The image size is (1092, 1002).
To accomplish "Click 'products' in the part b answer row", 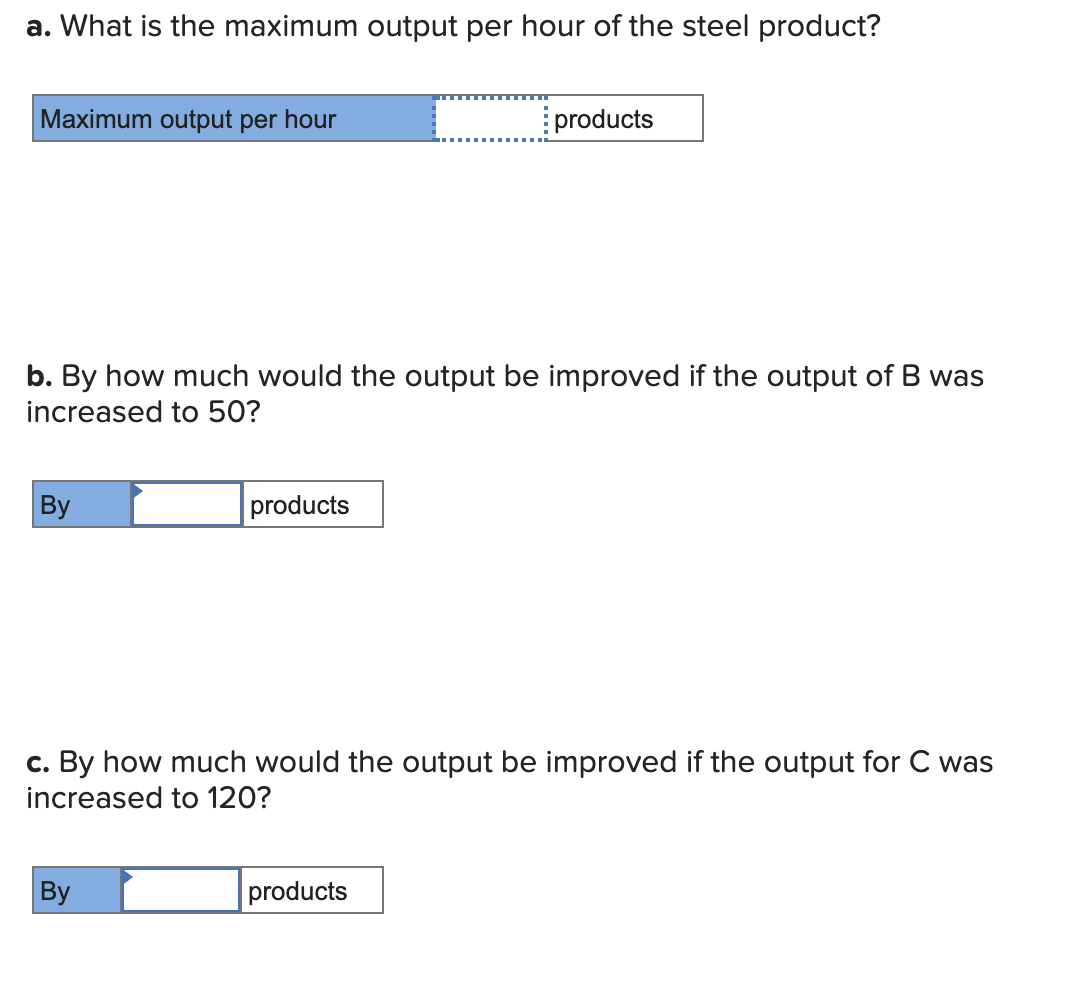I will 300,504.
